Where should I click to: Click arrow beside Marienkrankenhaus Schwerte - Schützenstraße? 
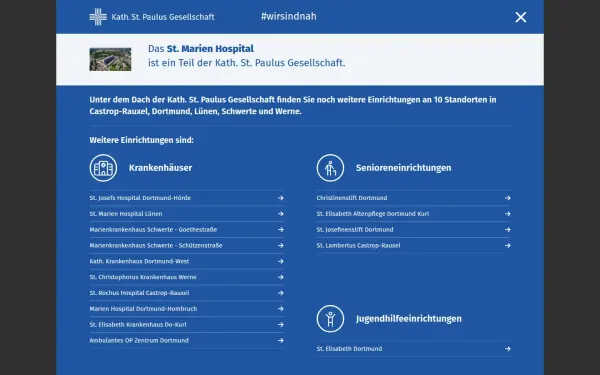[x=280, y=245]
